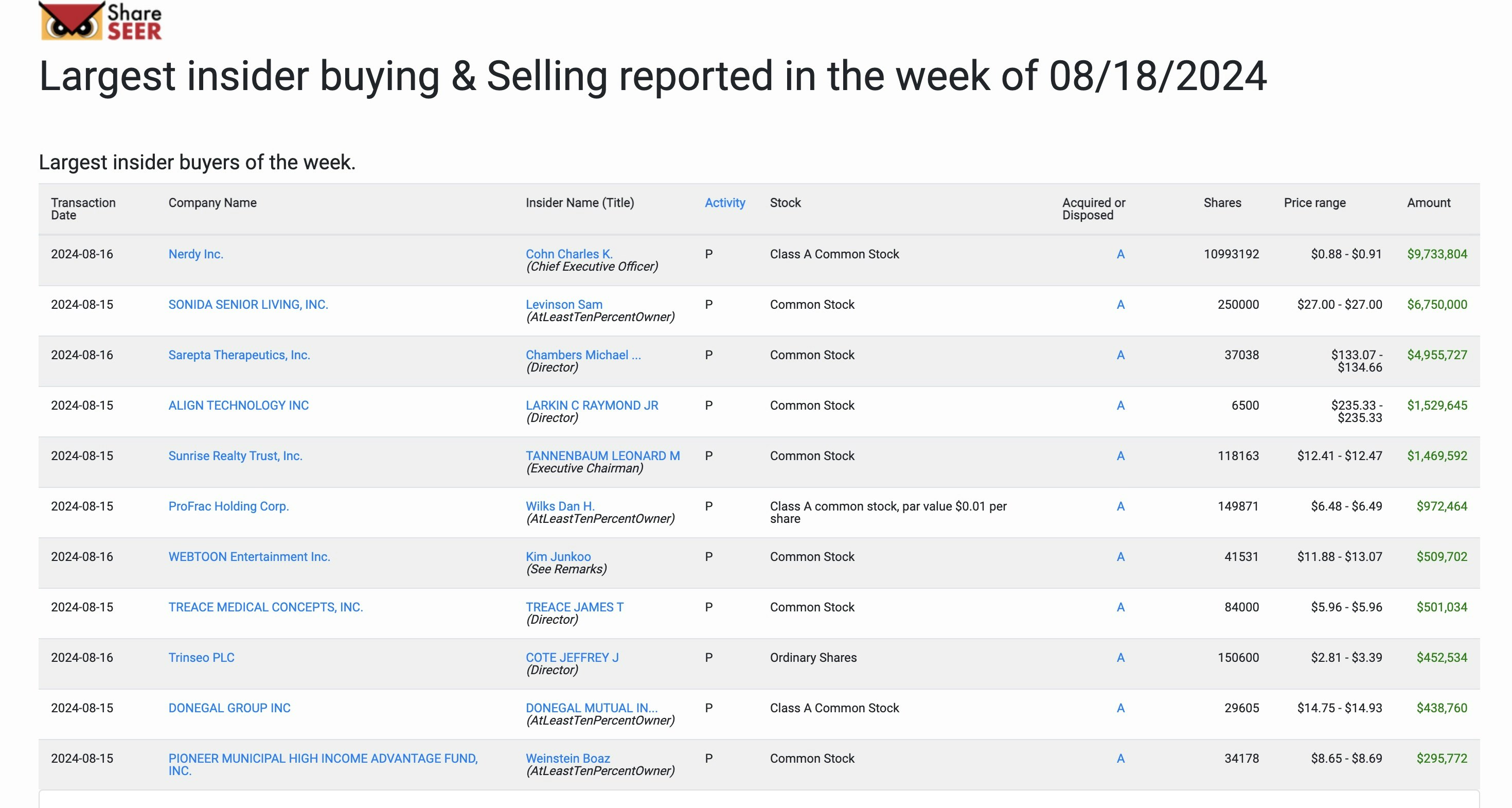Screen dimensions: 1512x808
Task: Select the $501,034 amount cell
Action: coord(1442,607)
